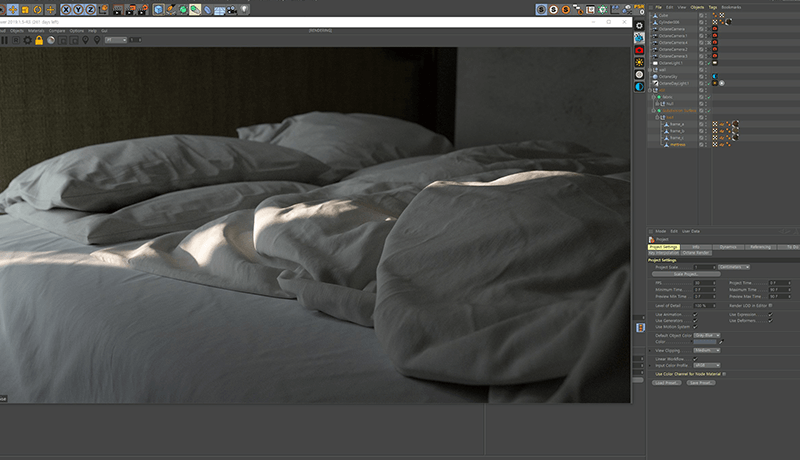Click the Render to Picture Viewer icon
Viewport: 800px width, 460px height.
pos(130,9)
